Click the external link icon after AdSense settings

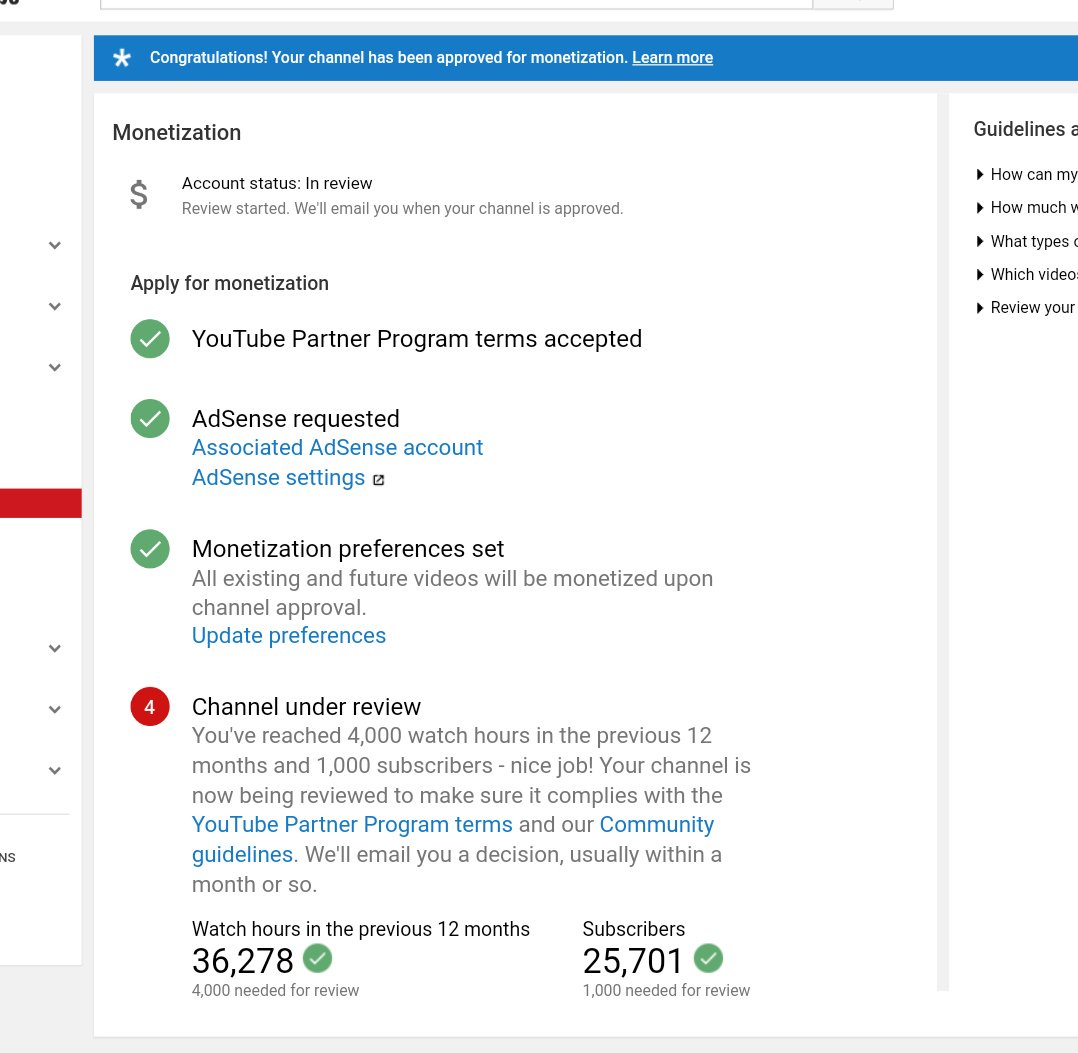tap(378, 480)
